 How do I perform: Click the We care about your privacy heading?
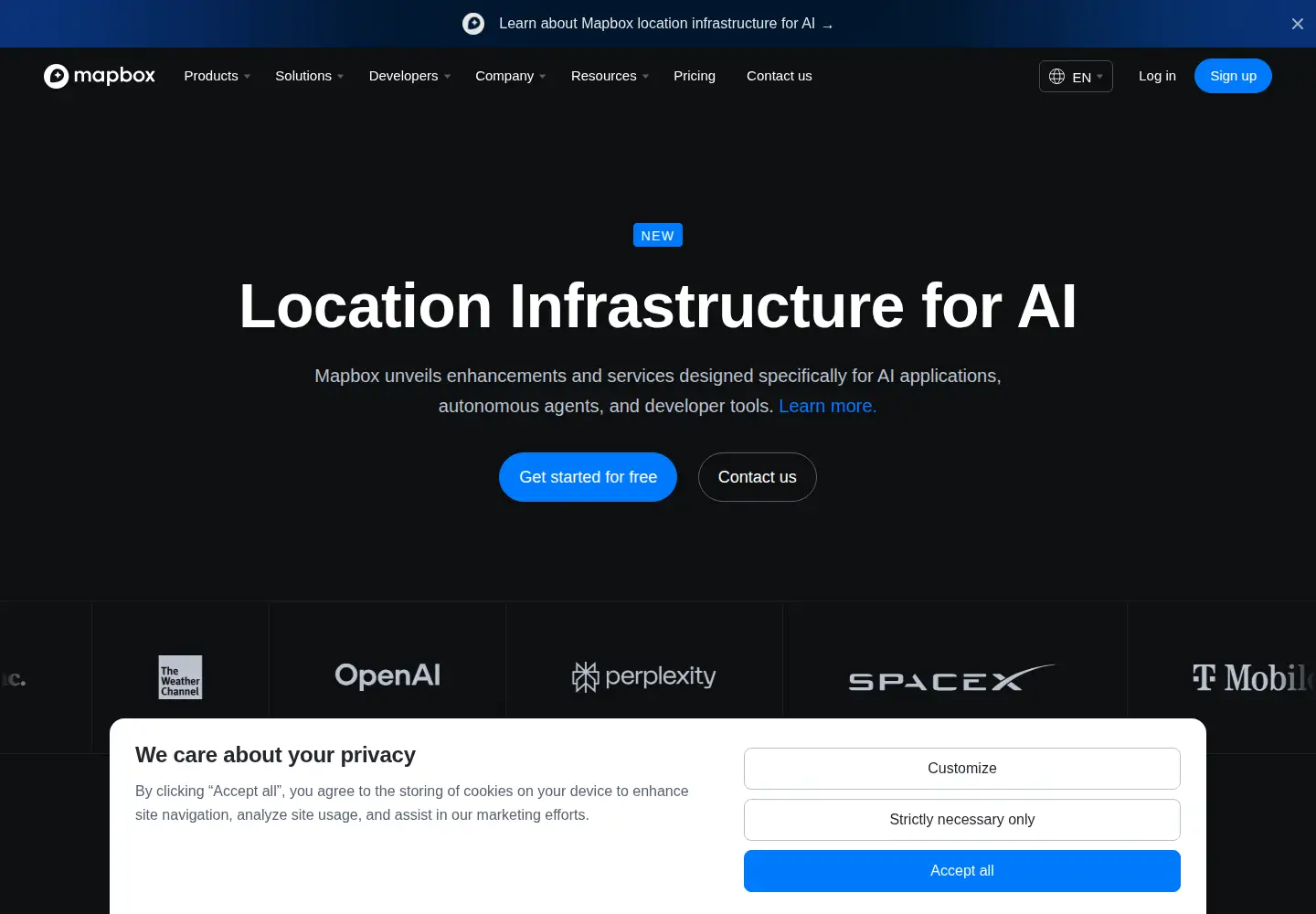[275, 755]
